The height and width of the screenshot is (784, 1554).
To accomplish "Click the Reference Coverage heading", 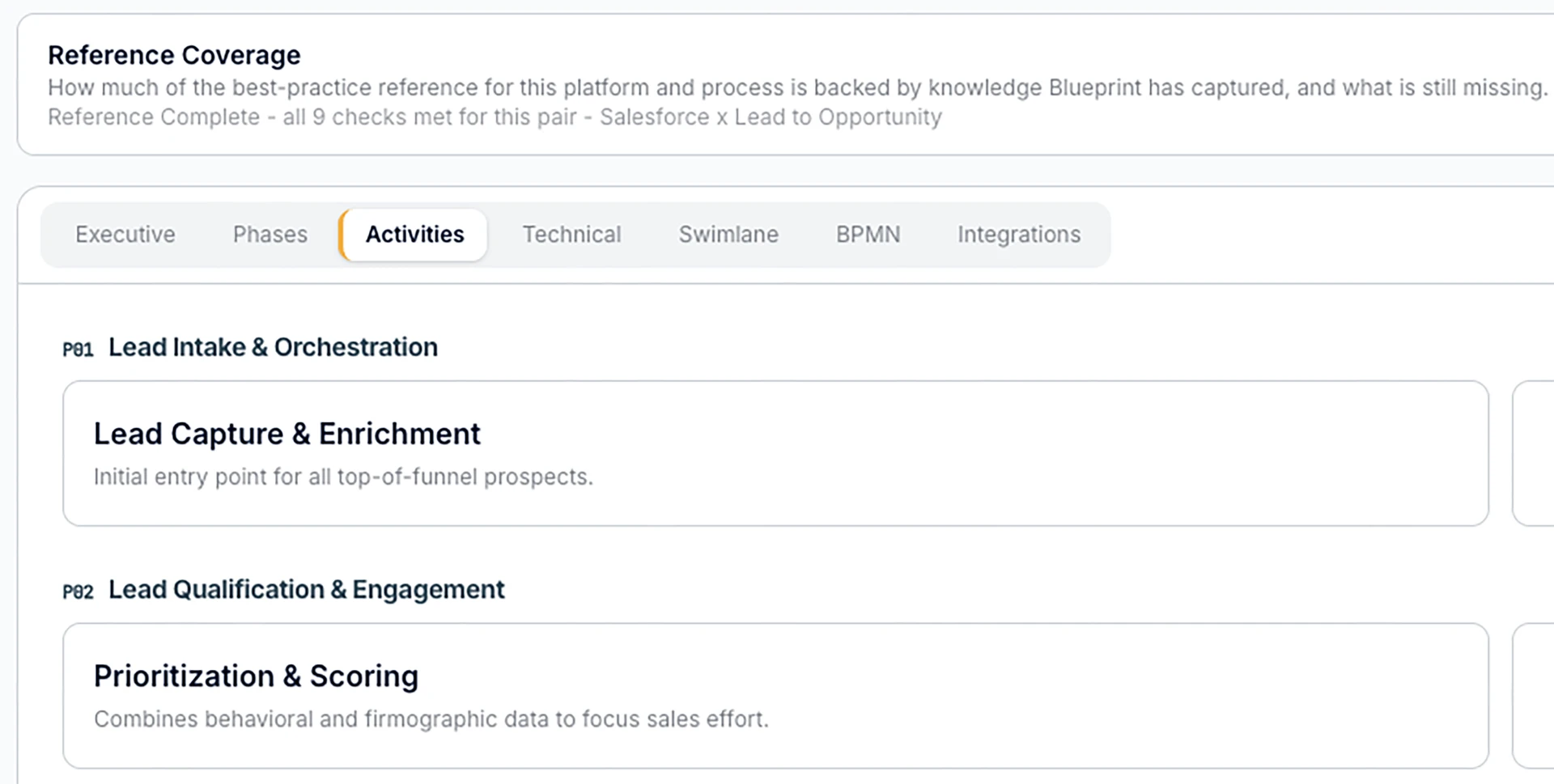I will point(174,55).
